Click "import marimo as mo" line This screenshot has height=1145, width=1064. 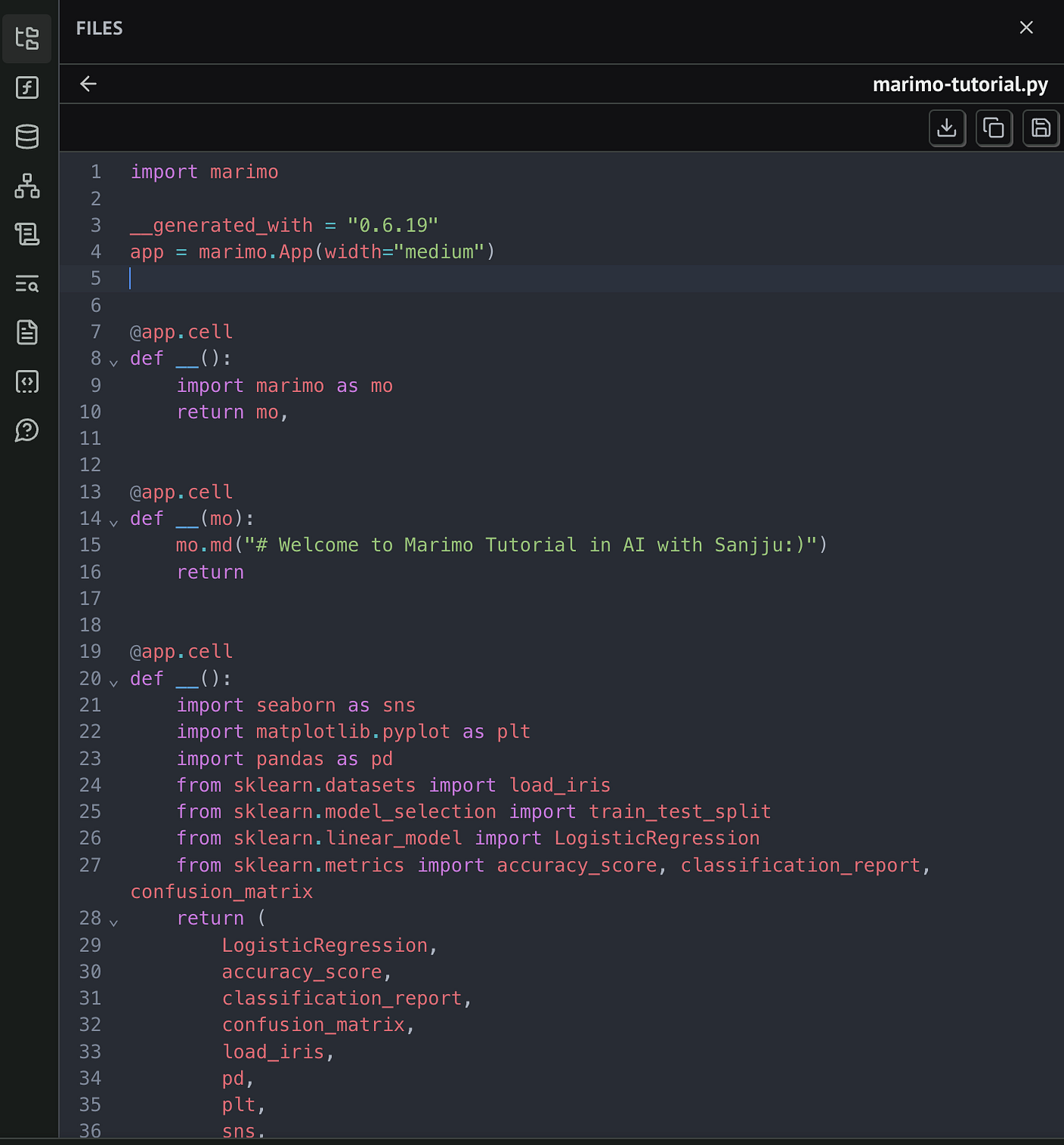point(285,386)
